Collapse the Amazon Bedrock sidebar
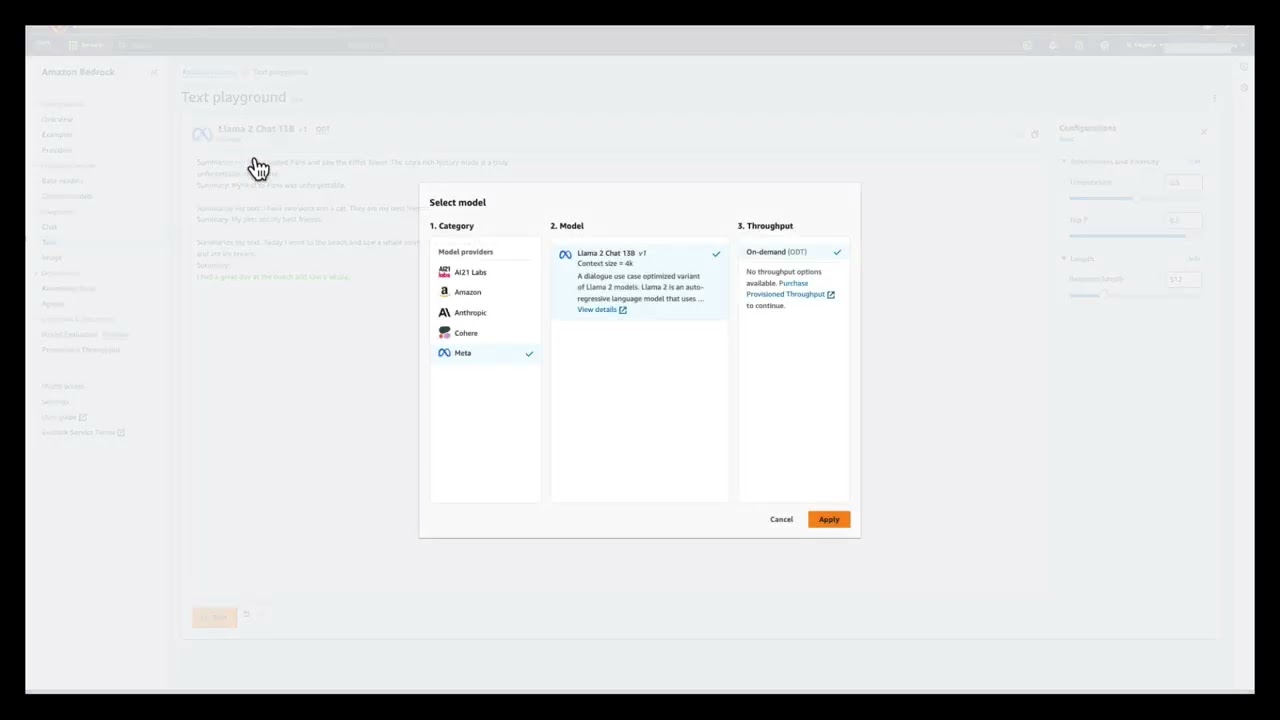1280x720 pixels. click(154, 72)
